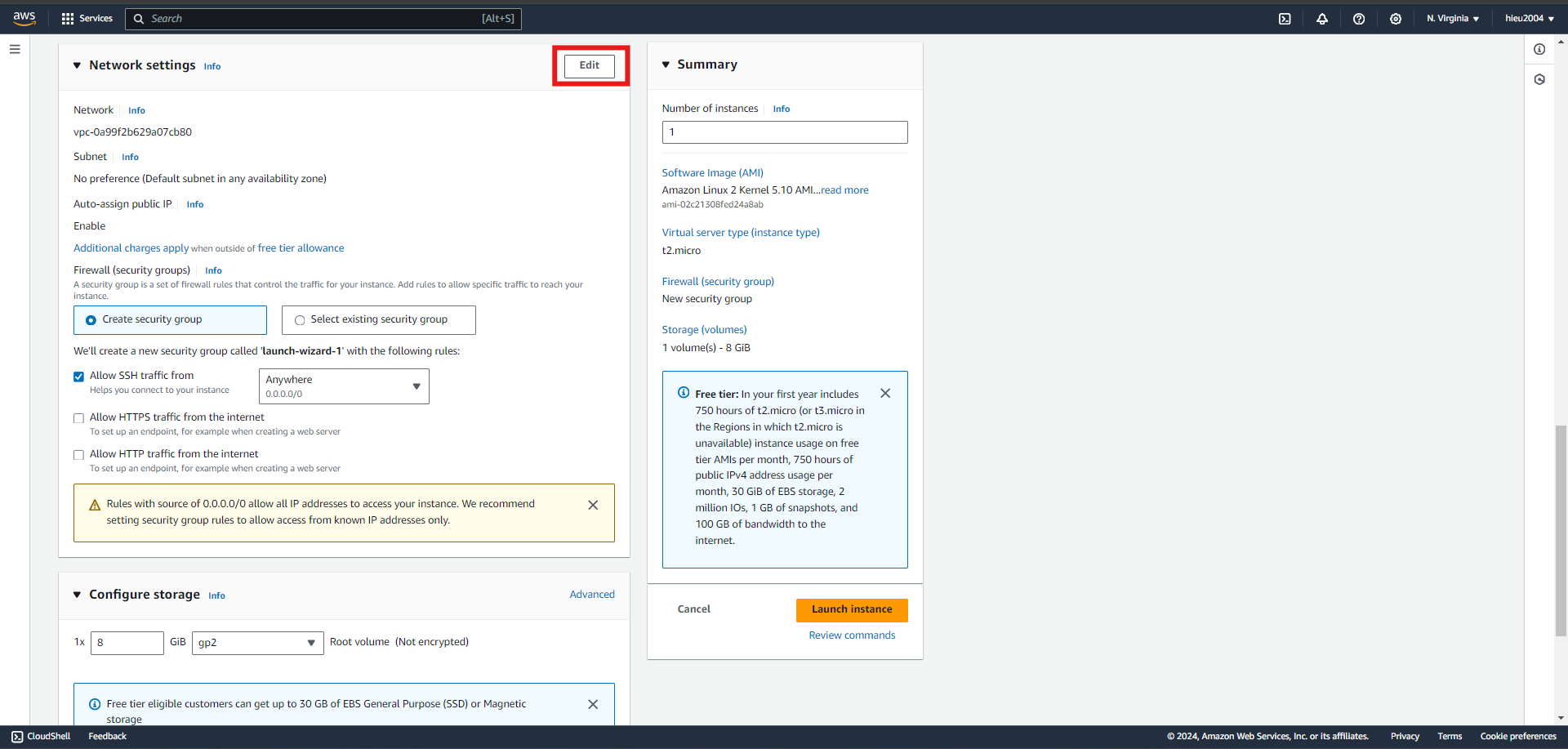Uncheck Allow SSH traffic from
Image resolution: width=1568 pixels, height=749 pixels.
click(x=79, y=377)
